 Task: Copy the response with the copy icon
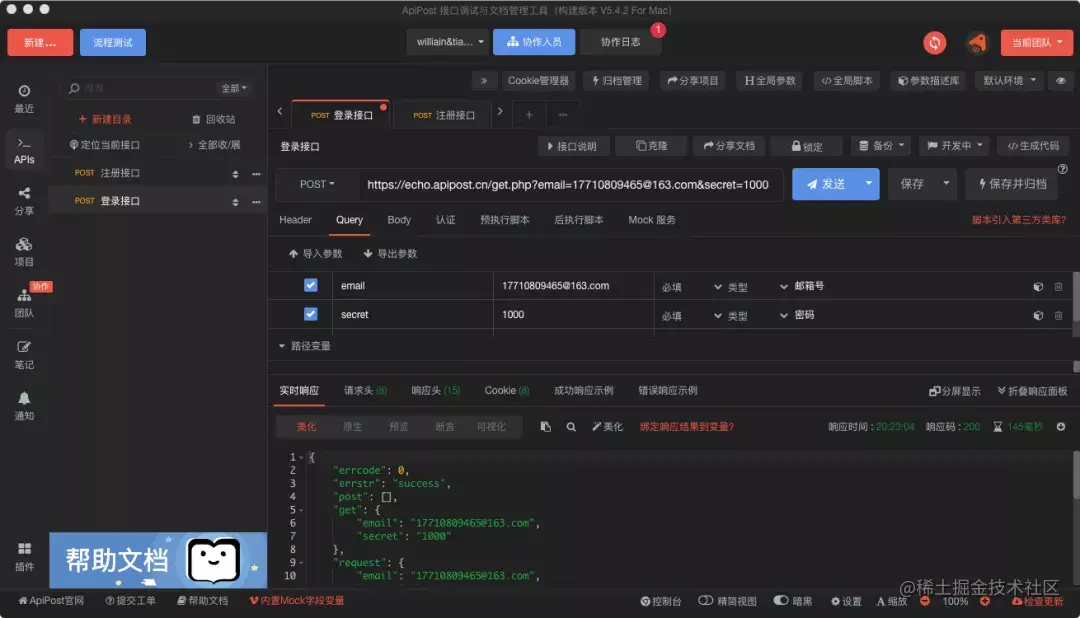click(546, 426)
